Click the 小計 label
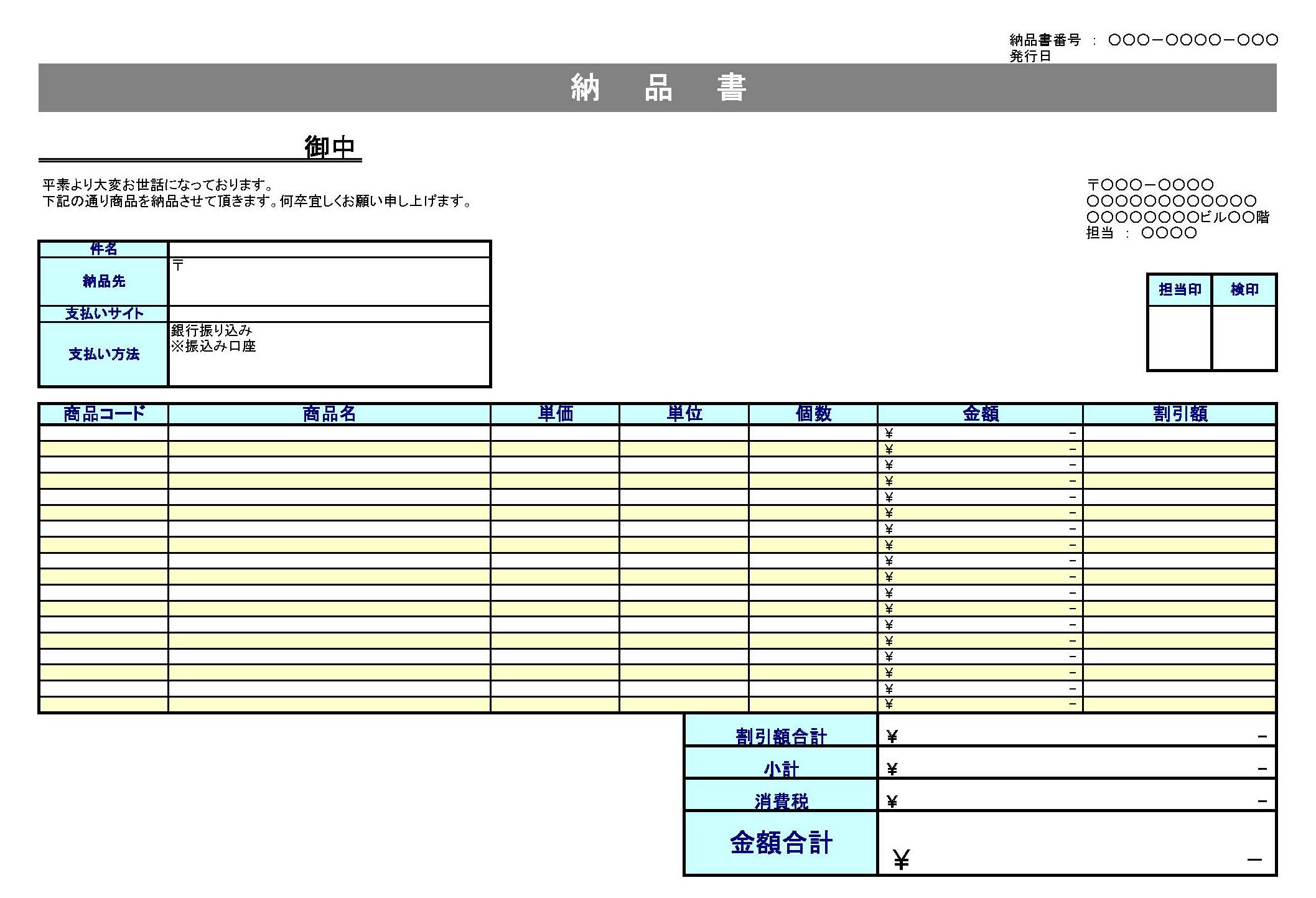Viewport: 1316px width, 898px height. (781, 769)
